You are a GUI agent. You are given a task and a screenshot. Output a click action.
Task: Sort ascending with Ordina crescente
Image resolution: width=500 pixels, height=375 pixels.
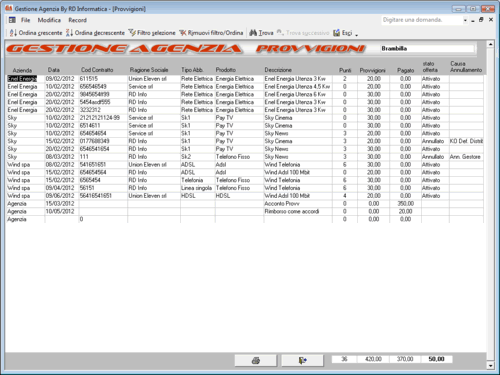(x=36, y=33)
